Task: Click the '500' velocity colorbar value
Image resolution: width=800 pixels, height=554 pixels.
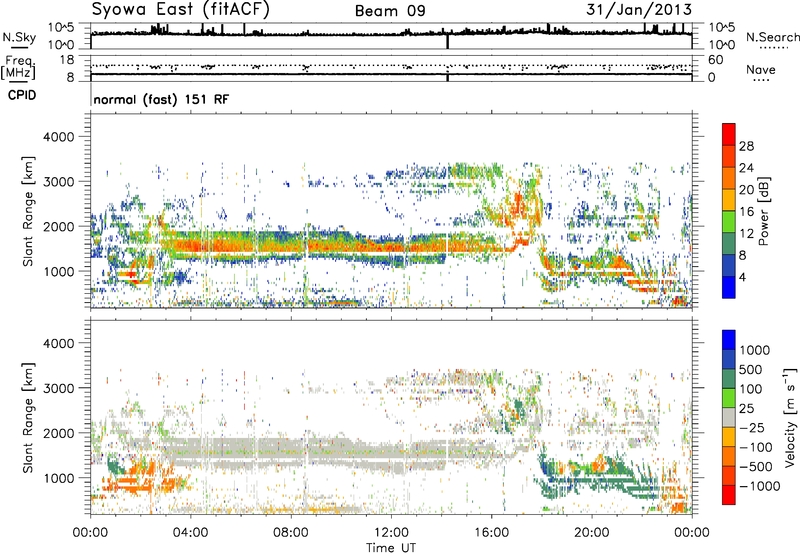Action: pyautogui.click(x=751, y=369)
